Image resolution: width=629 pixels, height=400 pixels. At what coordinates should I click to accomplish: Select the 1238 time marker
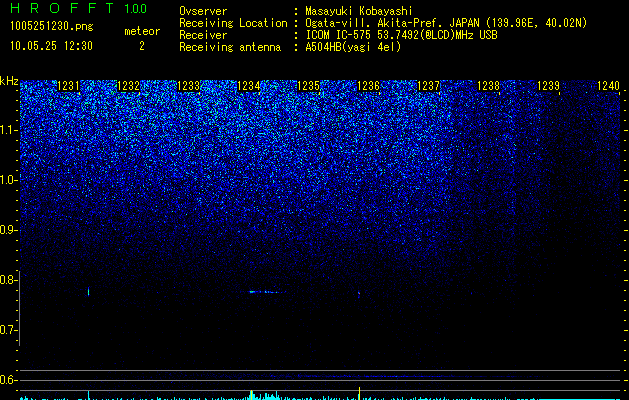[x=488, y=86]
